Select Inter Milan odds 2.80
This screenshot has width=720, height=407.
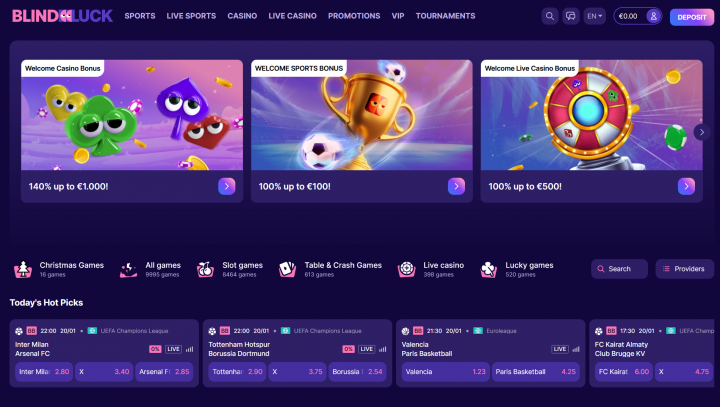point(44,372)
